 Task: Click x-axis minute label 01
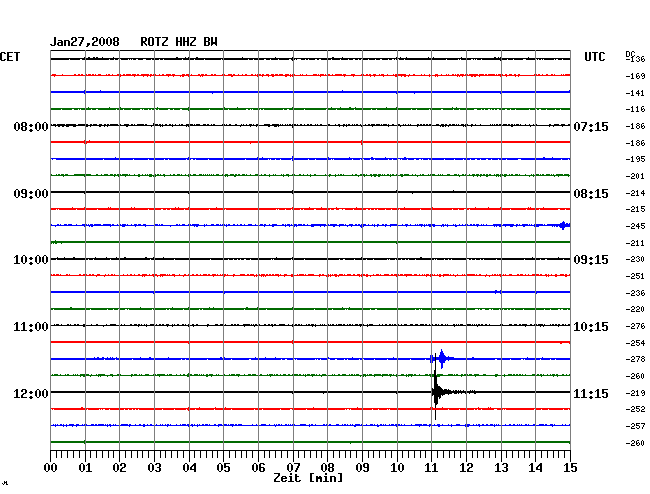(85, 468)
